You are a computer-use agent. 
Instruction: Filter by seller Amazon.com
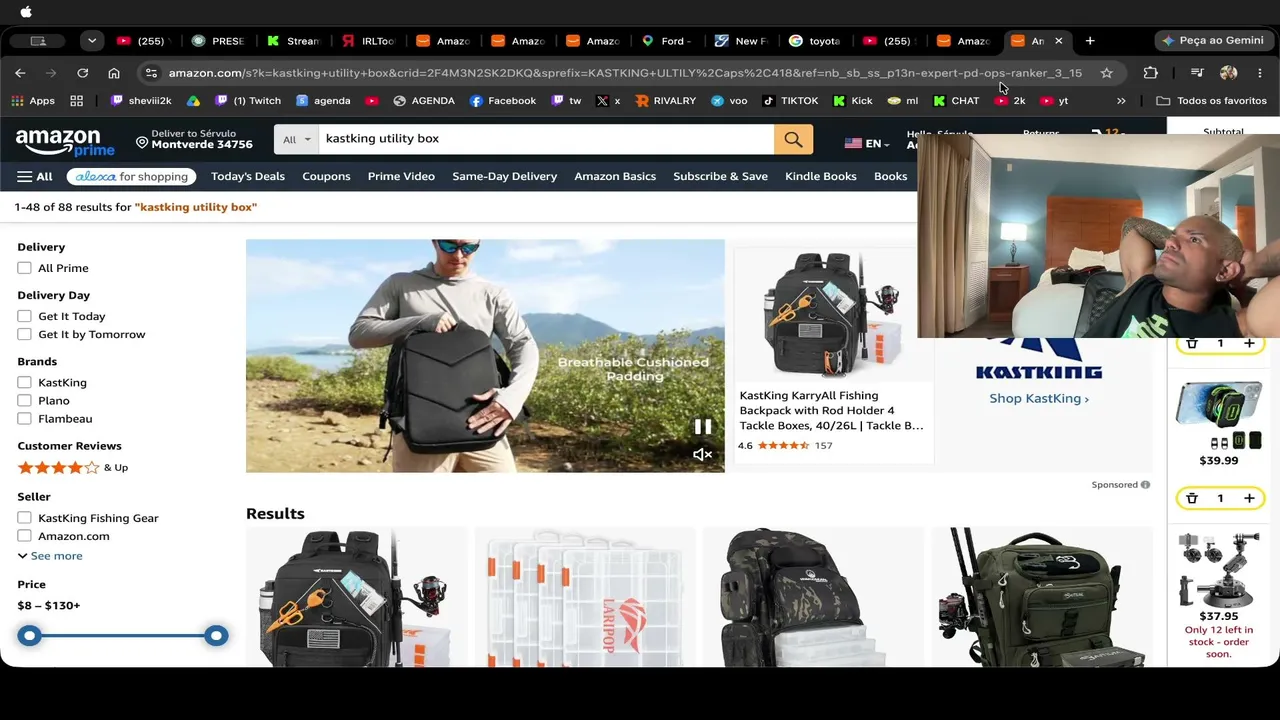(x=24, y=536)
